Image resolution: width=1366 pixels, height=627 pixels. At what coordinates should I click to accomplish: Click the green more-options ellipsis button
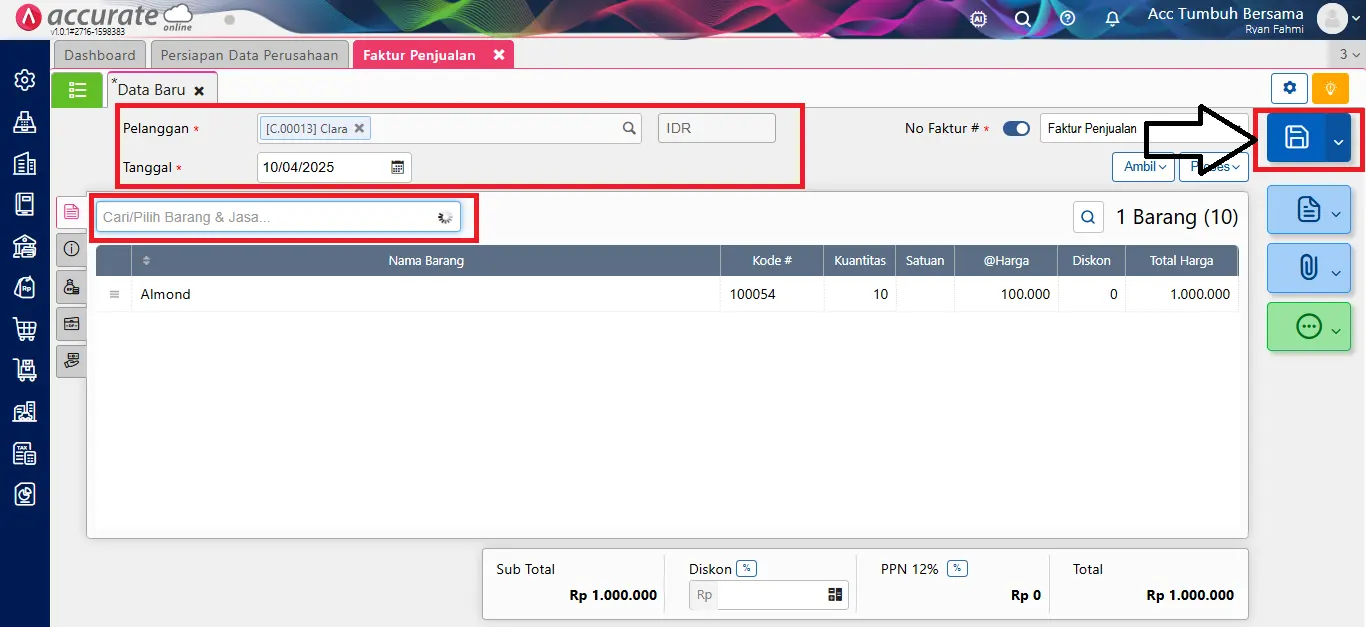click(x=1307, y=327)
